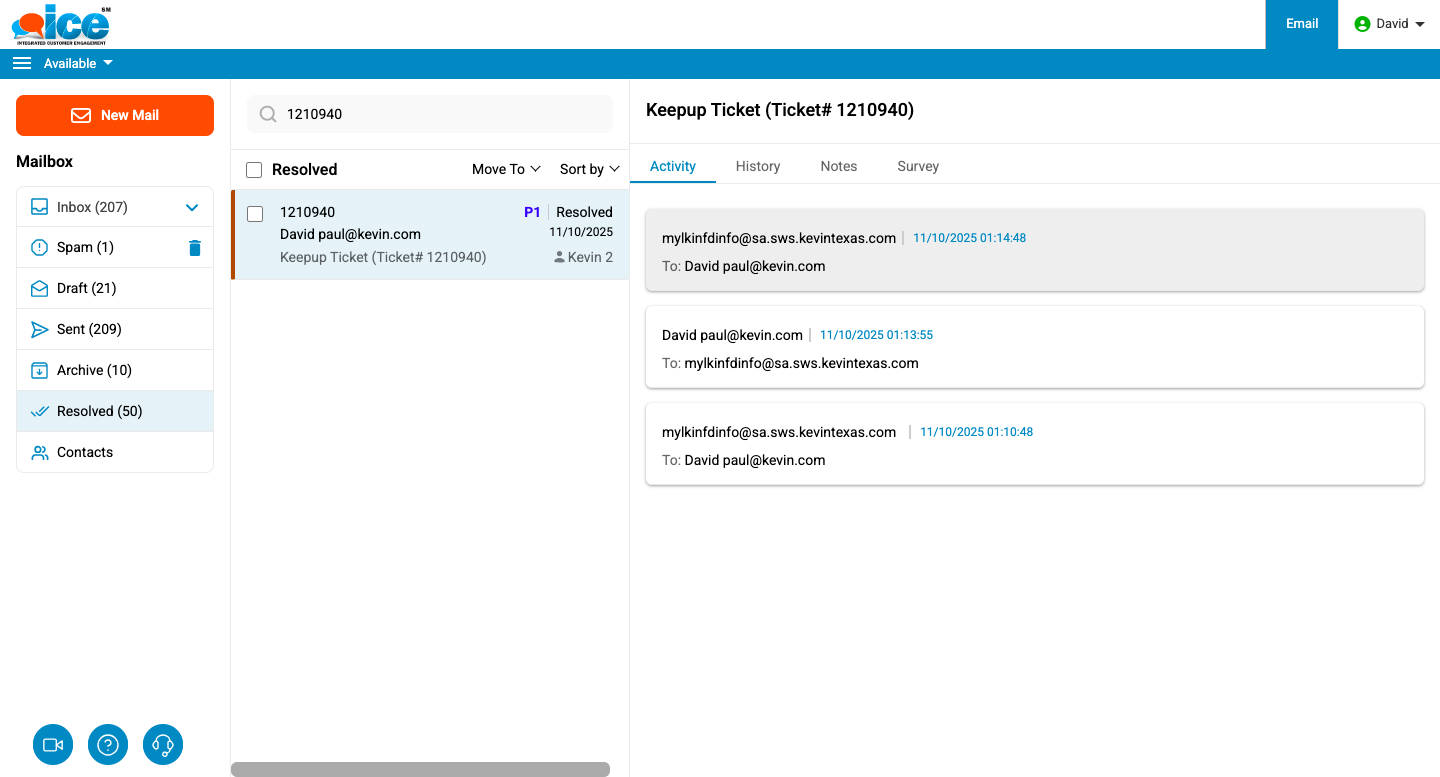
Task: Click the search field containing 1210940
Action: coord(440,114)
